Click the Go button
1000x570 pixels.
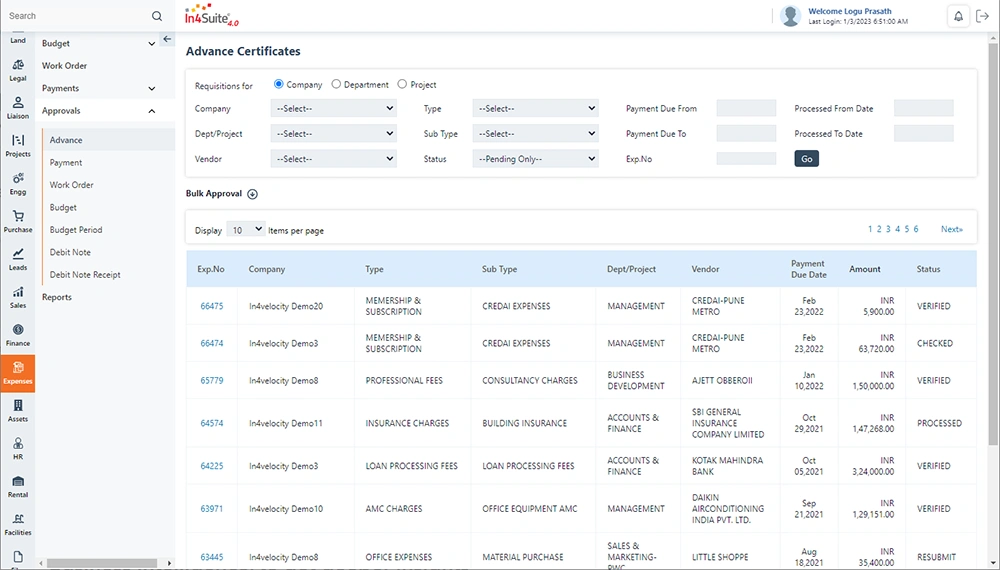click(x=807, y=159)
